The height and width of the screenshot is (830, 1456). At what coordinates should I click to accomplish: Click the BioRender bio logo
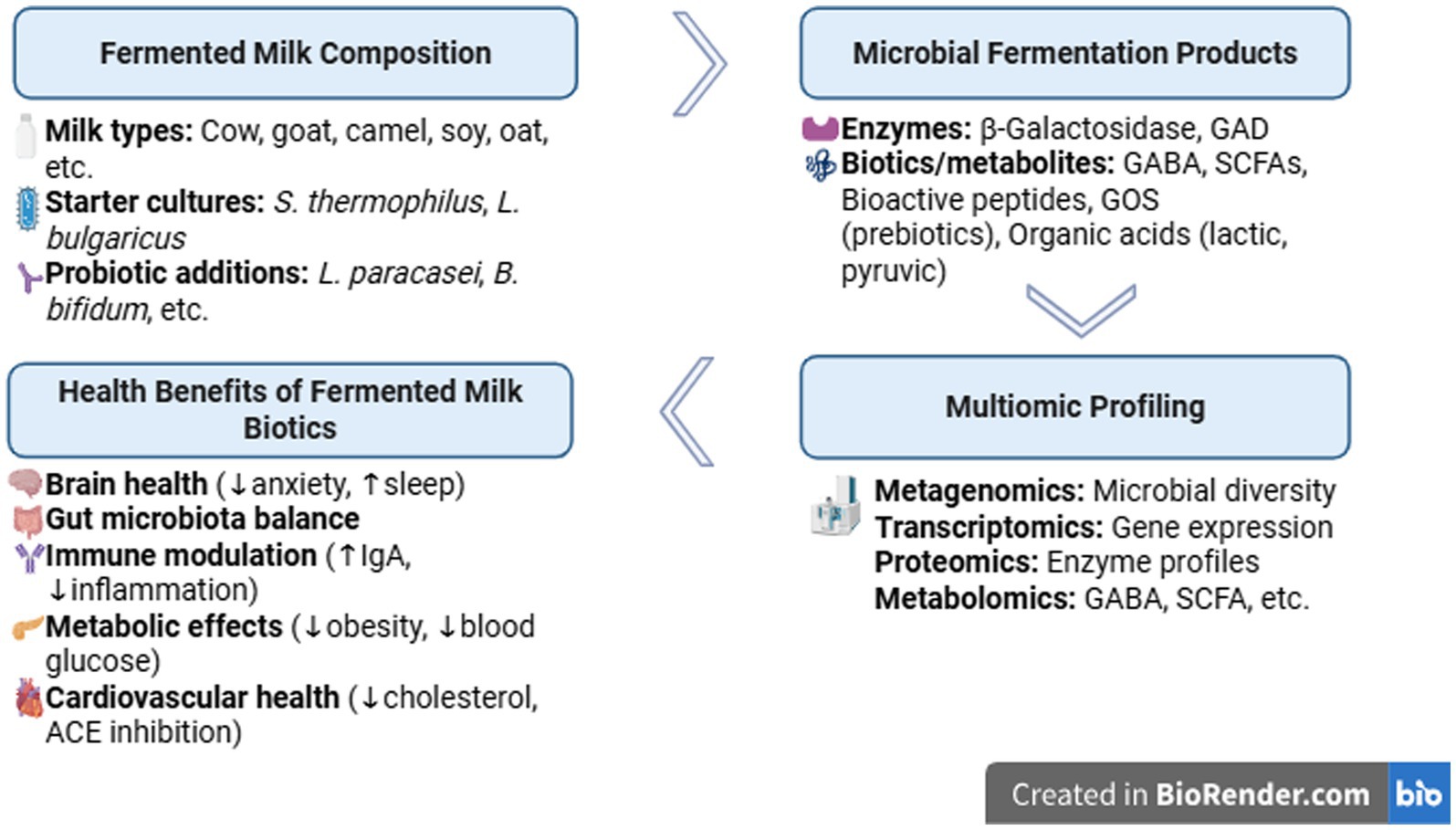pyautogui.click(x=1418, y=793)
